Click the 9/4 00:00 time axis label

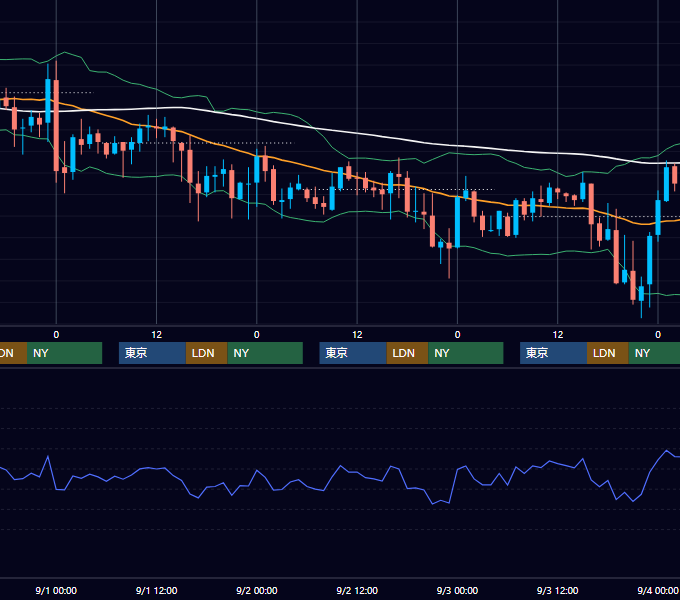coord(657,590)
